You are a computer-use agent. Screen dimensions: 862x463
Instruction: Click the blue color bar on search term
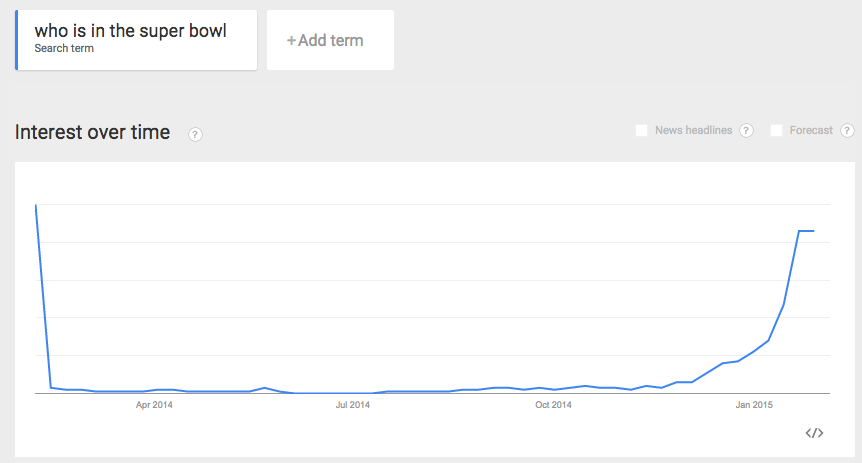(17, 41)
